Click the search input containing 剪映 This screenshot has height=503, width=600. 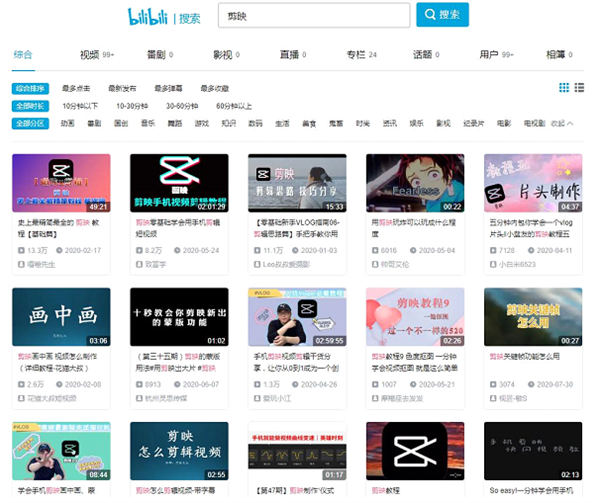[311, 15]
